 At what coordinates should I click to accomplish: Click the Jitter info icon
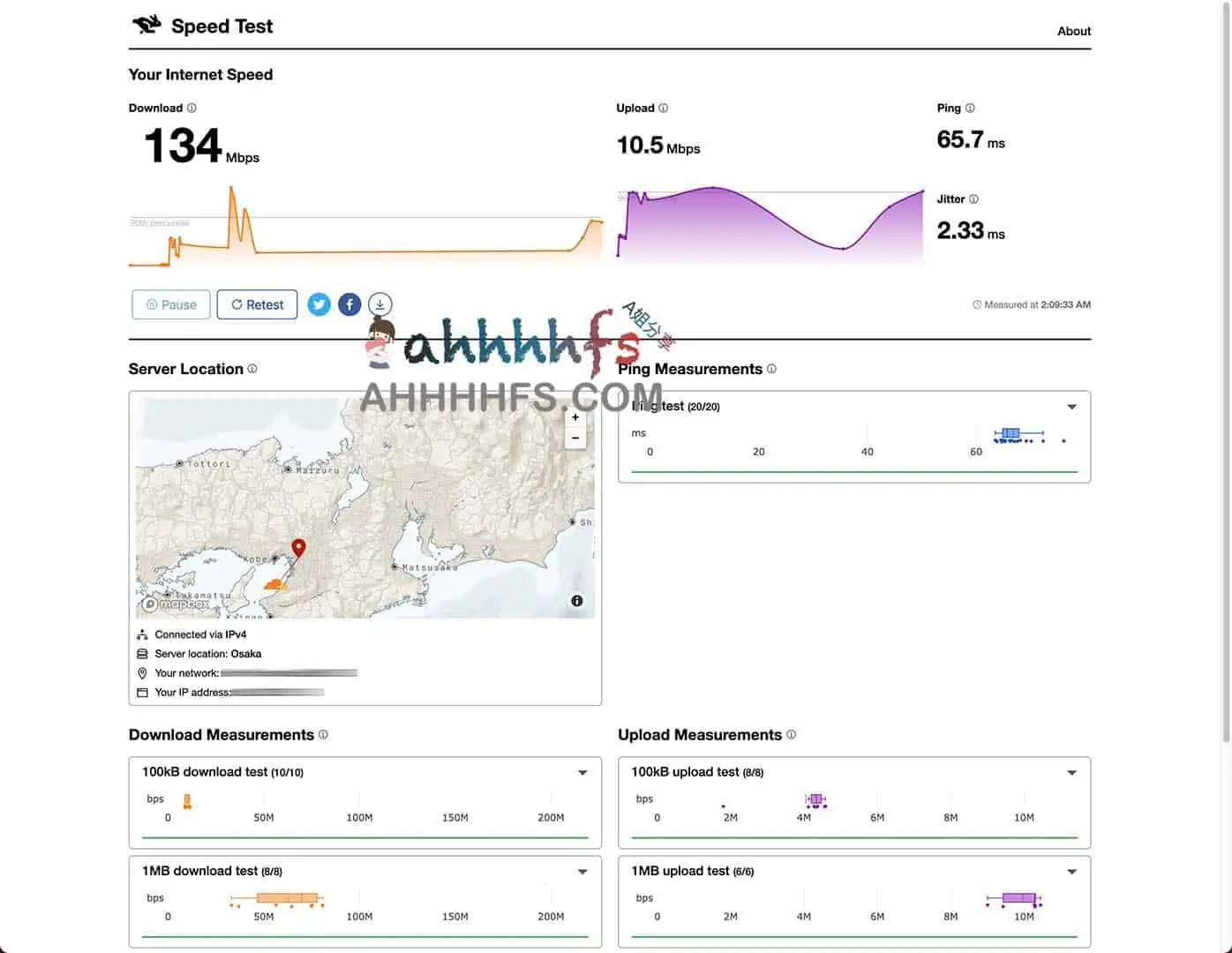(x=973, y=199)
